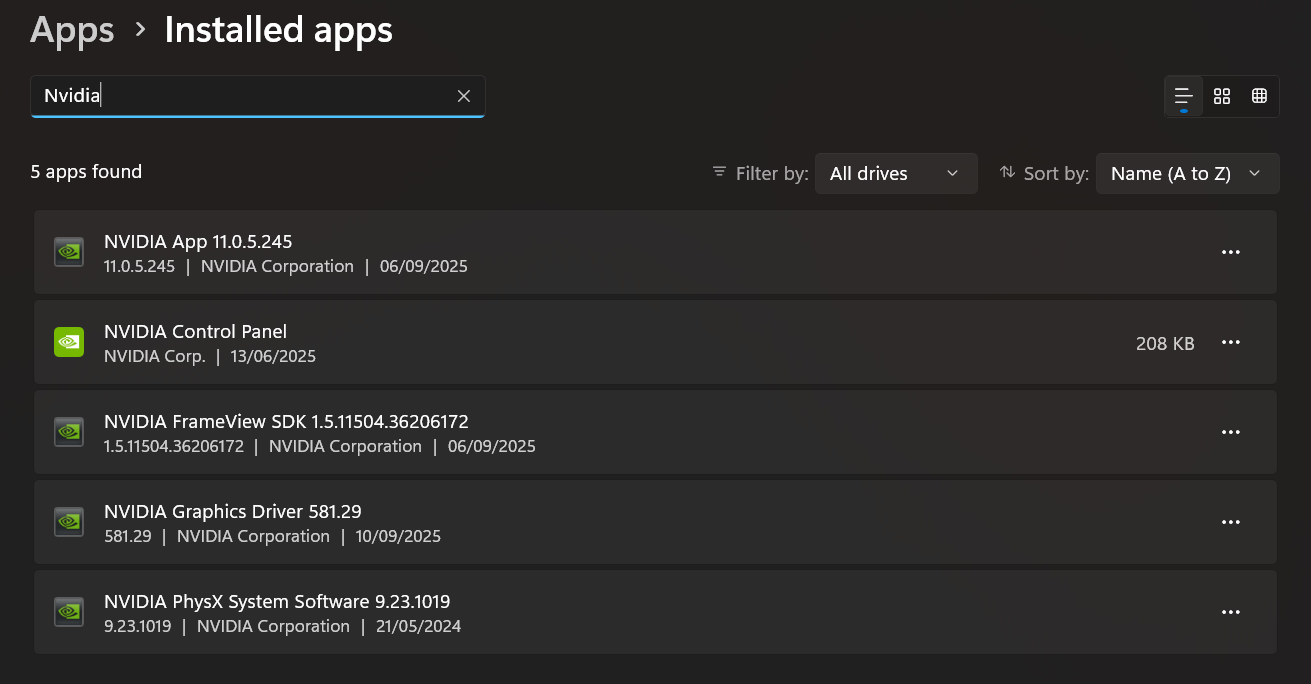Expand the All drives filter dropdown
Image resolution: width=1311 pixels, height=684 pixels.
(x=896, y=173)
